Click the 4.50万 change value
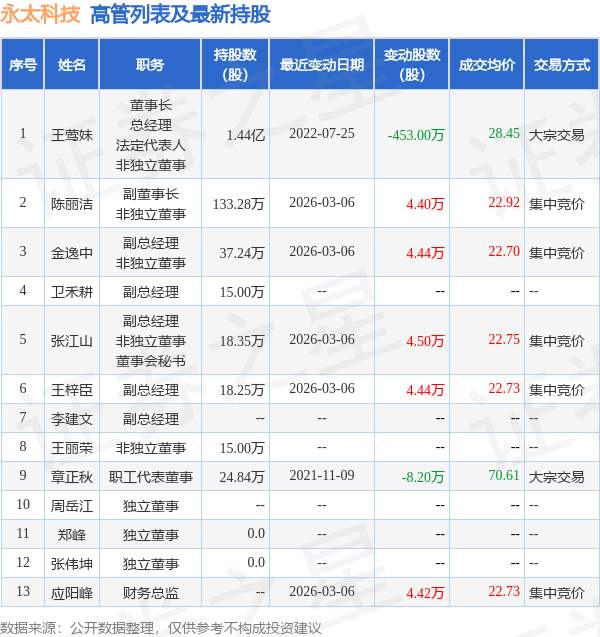Image resolution: width=600 pixels, height=637 pixels. [x=425, y=340]
